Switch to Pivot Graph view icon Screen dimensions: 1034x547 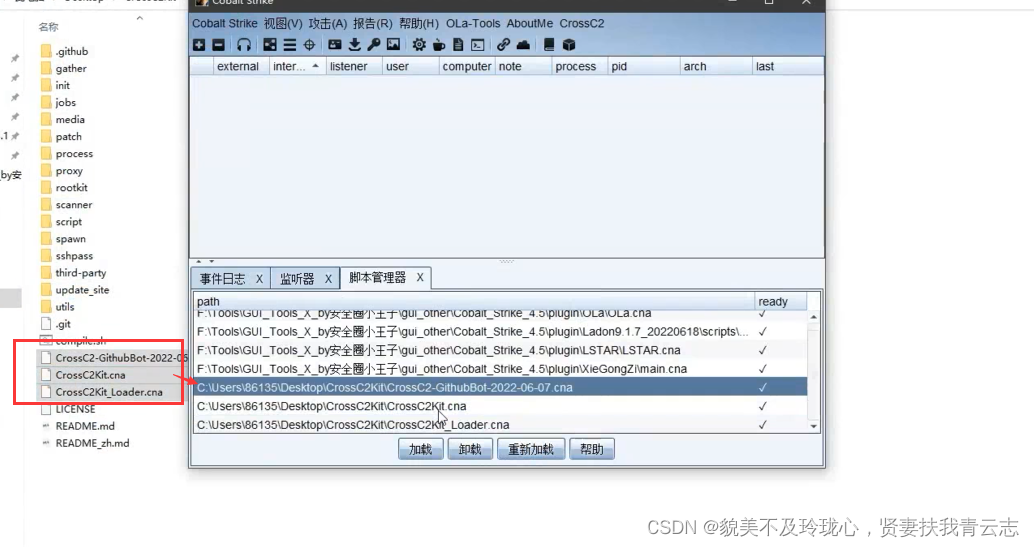pos(270,45)
